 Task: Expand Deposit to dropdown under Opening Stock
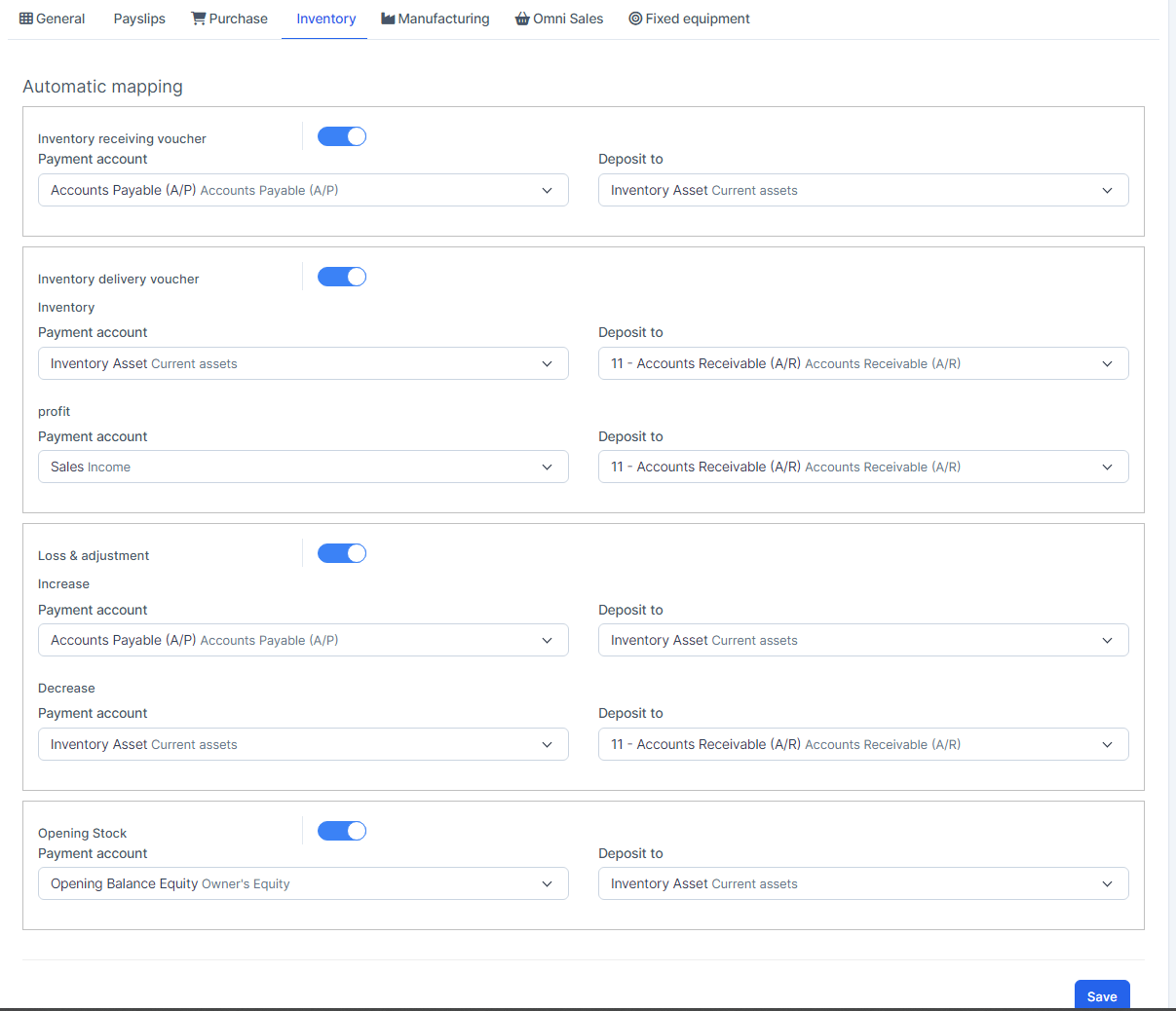click(x=863, y=883)
